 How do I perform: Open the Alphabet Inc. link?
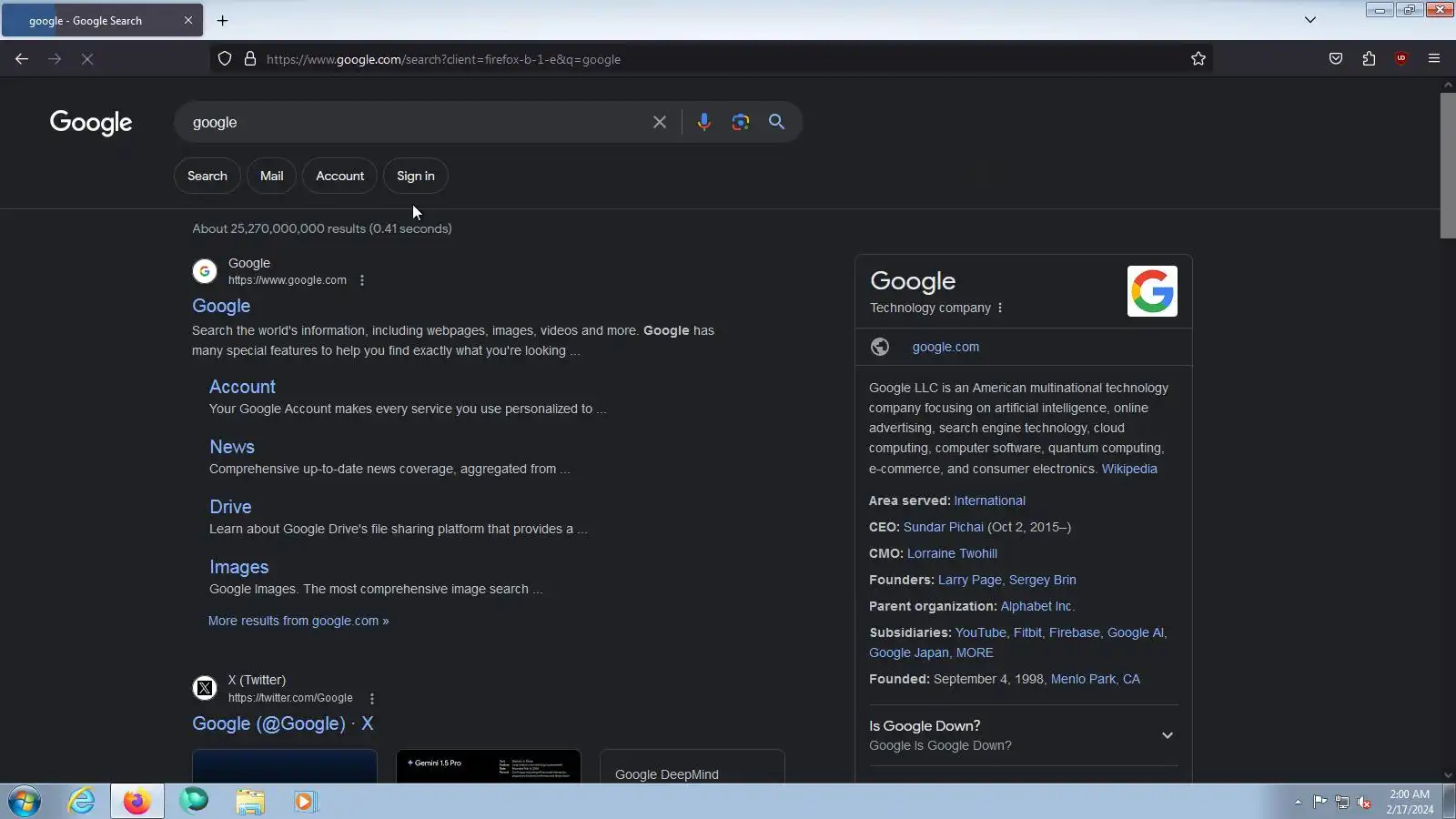[1037, 606]
